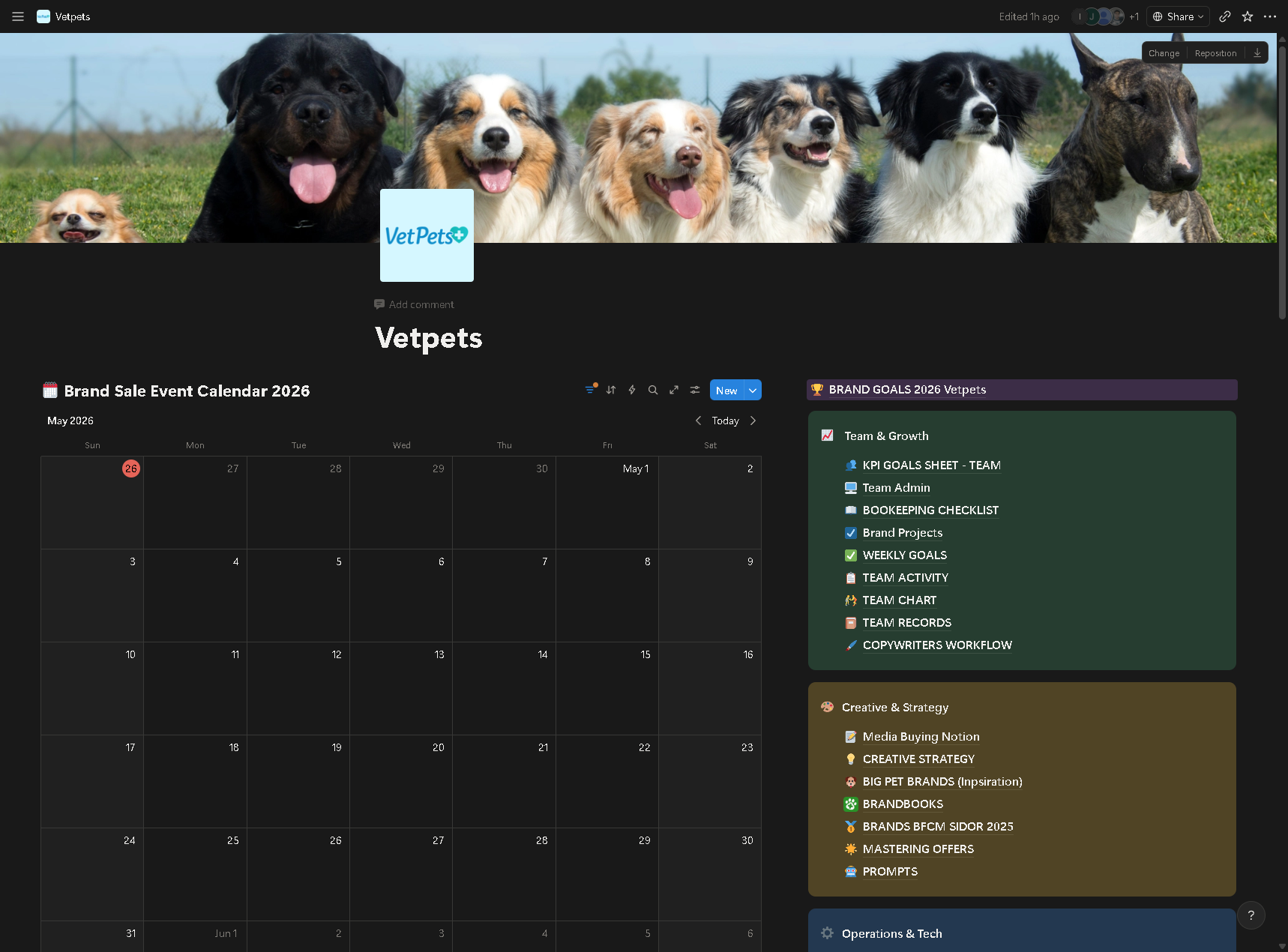Click the medal icon beside BRANDS BFCM SIDOR

point(851,827)
